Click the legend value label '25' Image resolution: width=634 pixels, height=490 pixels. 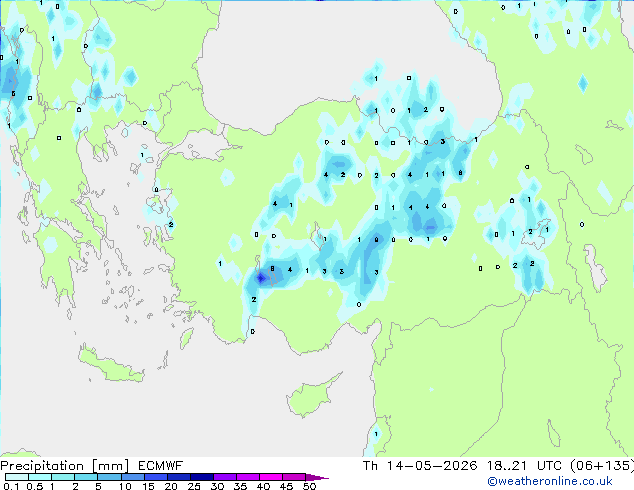pyautogui.click(x=194, y=486)
